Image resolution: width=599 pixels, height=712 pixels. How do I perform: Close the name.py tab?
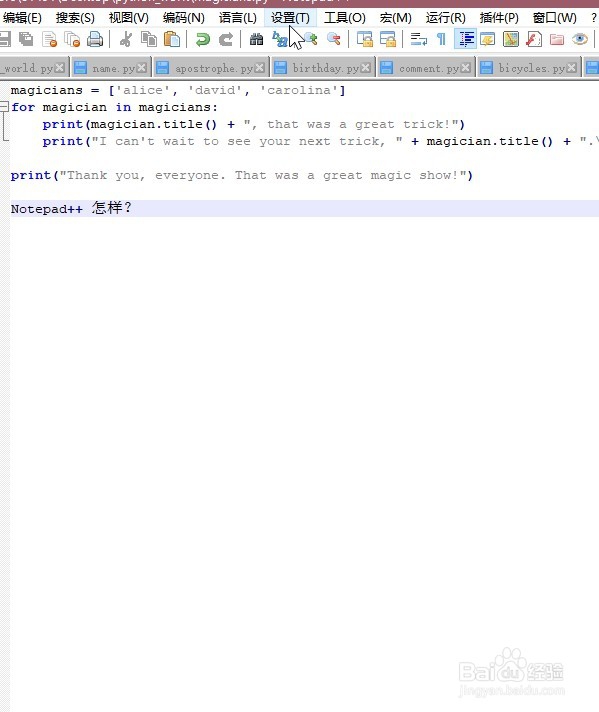tap(142, 68)
